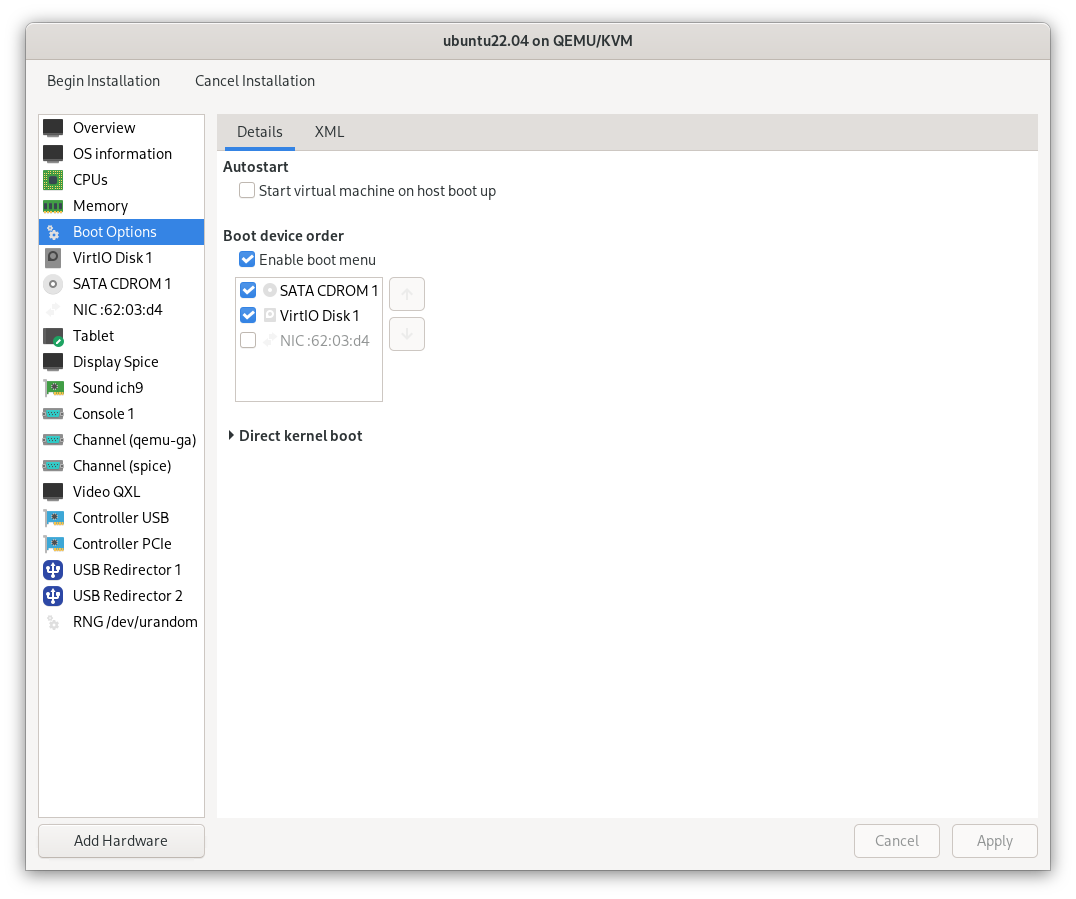Click the Channel (qemu-ga) port icon
The height and width of the screenshot is (899, 1076).
click(x=53, y=440)
